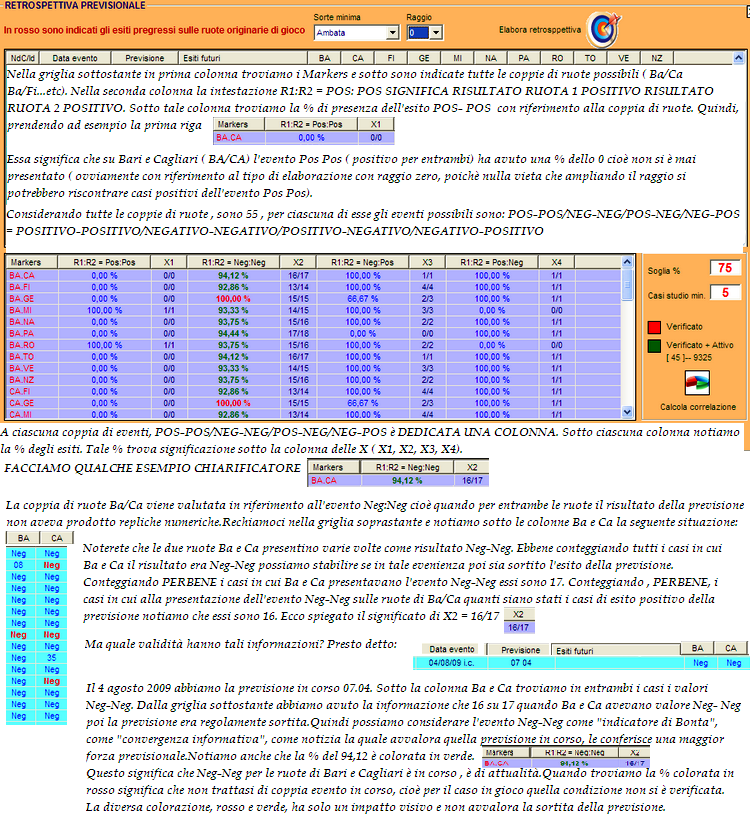Click the 100,00 % Pos:Pos cell for BA.MI

click(104, 310)
